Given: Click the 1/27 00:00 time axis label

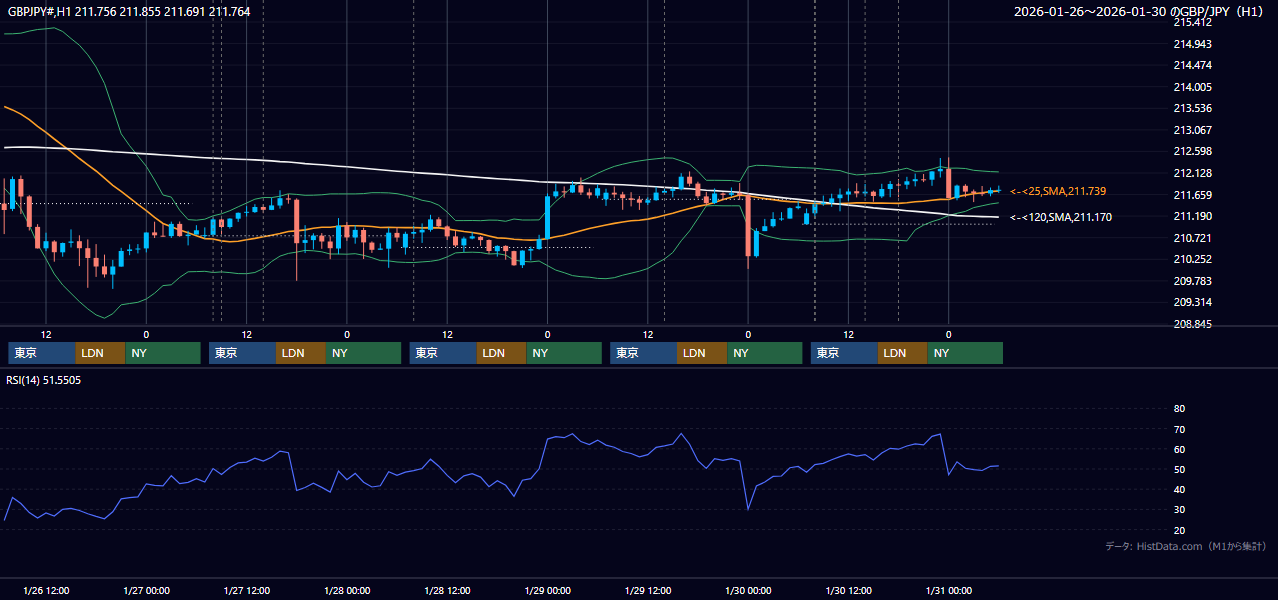Looking at the screenshot, I should (146, 590).
